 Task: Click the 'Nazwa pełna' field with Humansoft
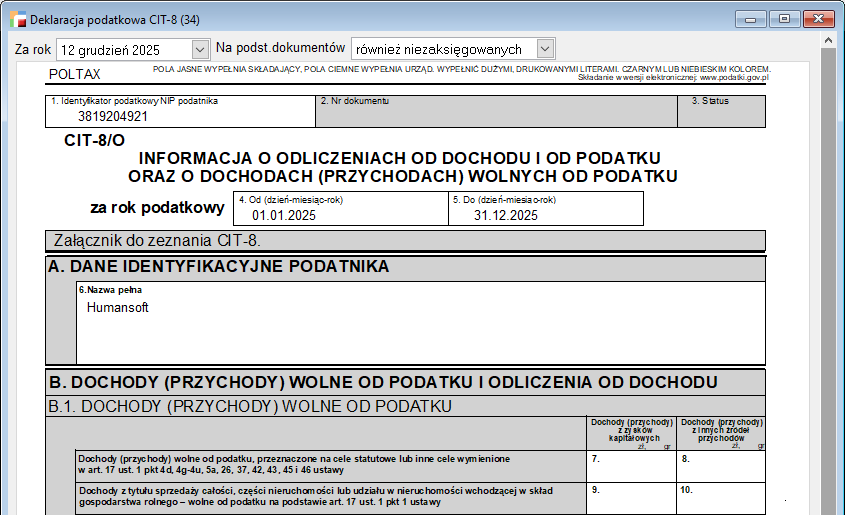[420, 323]
